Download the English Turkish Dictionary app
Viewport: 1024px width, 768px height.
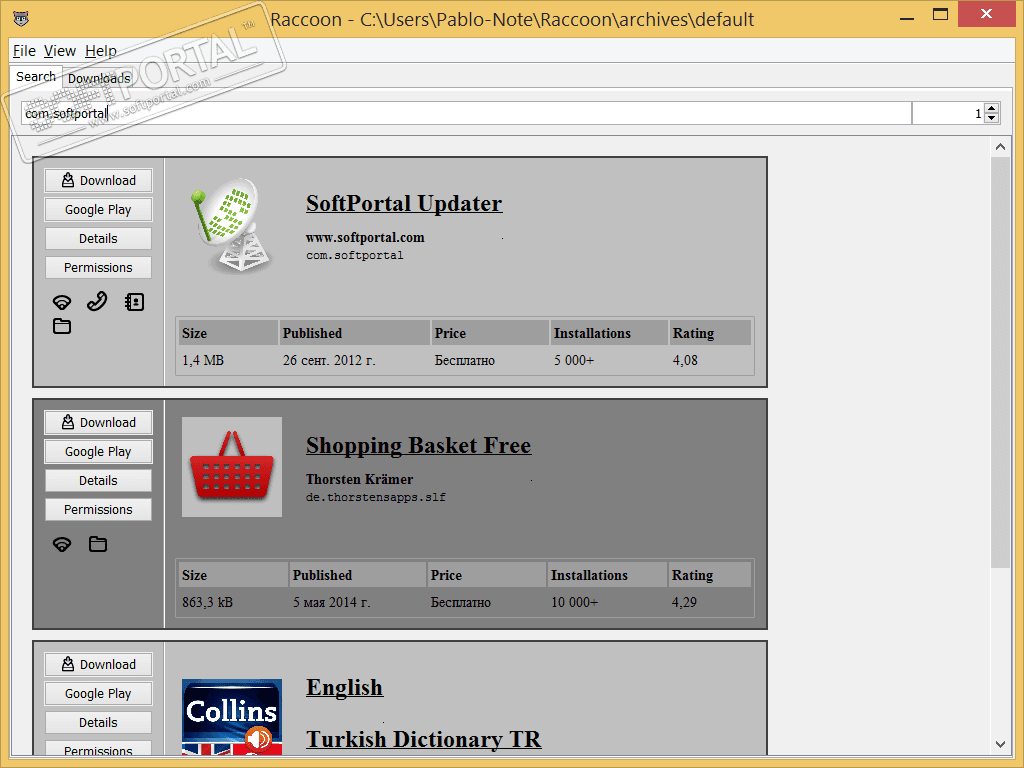click(98, 664)
